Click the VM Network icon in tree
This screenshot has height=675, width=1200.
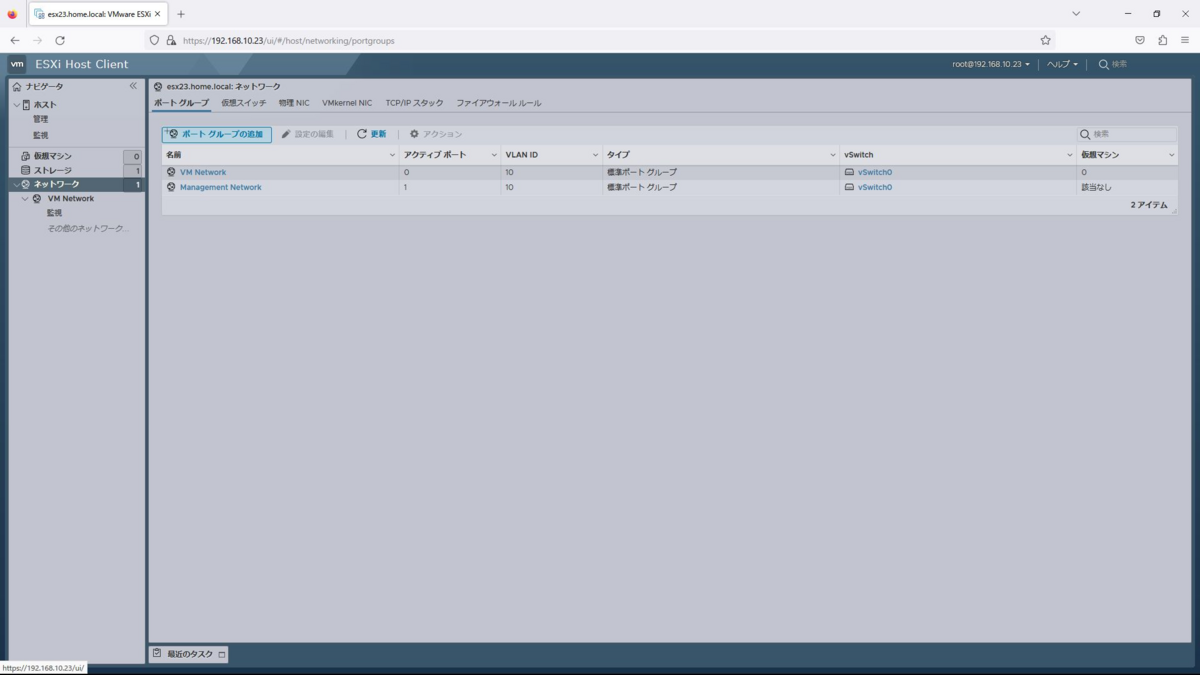coord(37,199)
